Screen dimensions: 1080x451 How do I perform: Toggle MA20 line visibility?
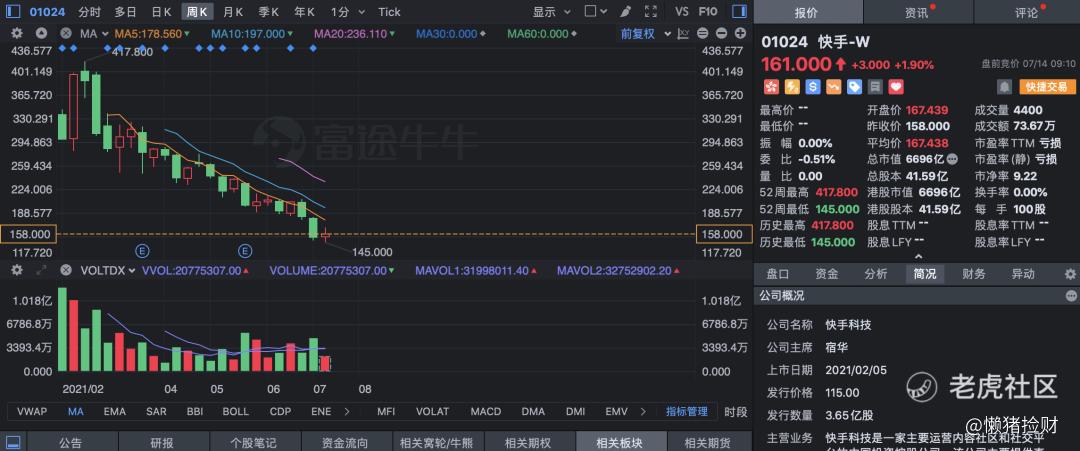coord(353,34)
